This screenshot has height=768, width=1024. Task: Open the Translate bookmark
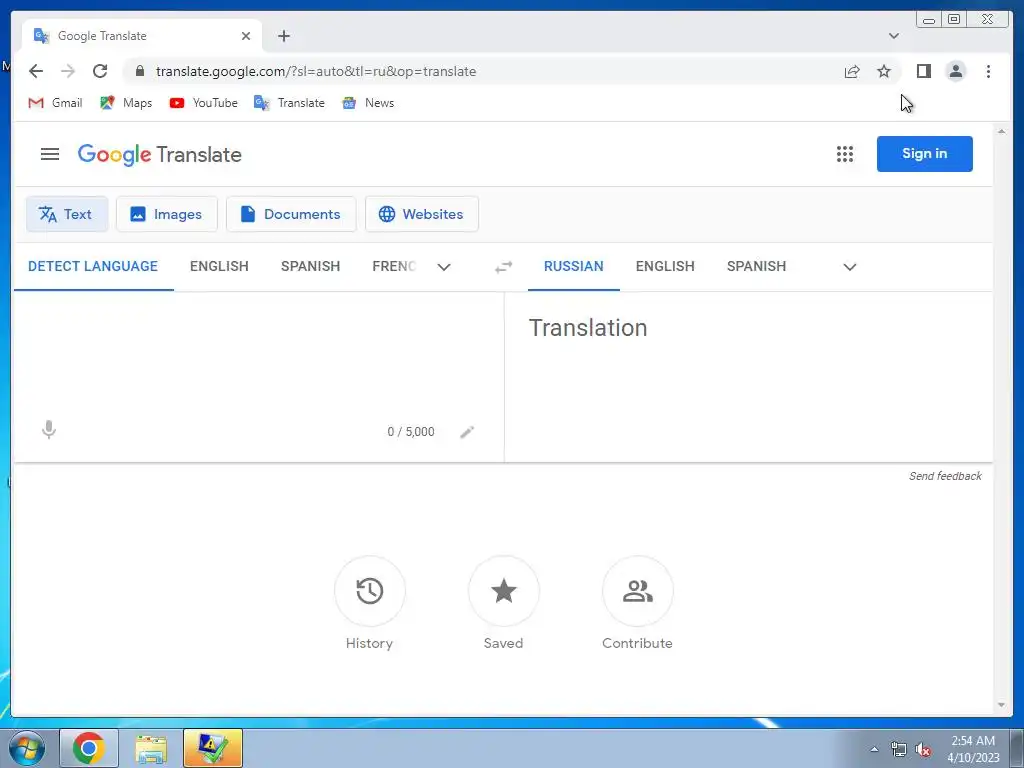pyautogui.click(x=289, y=103)
